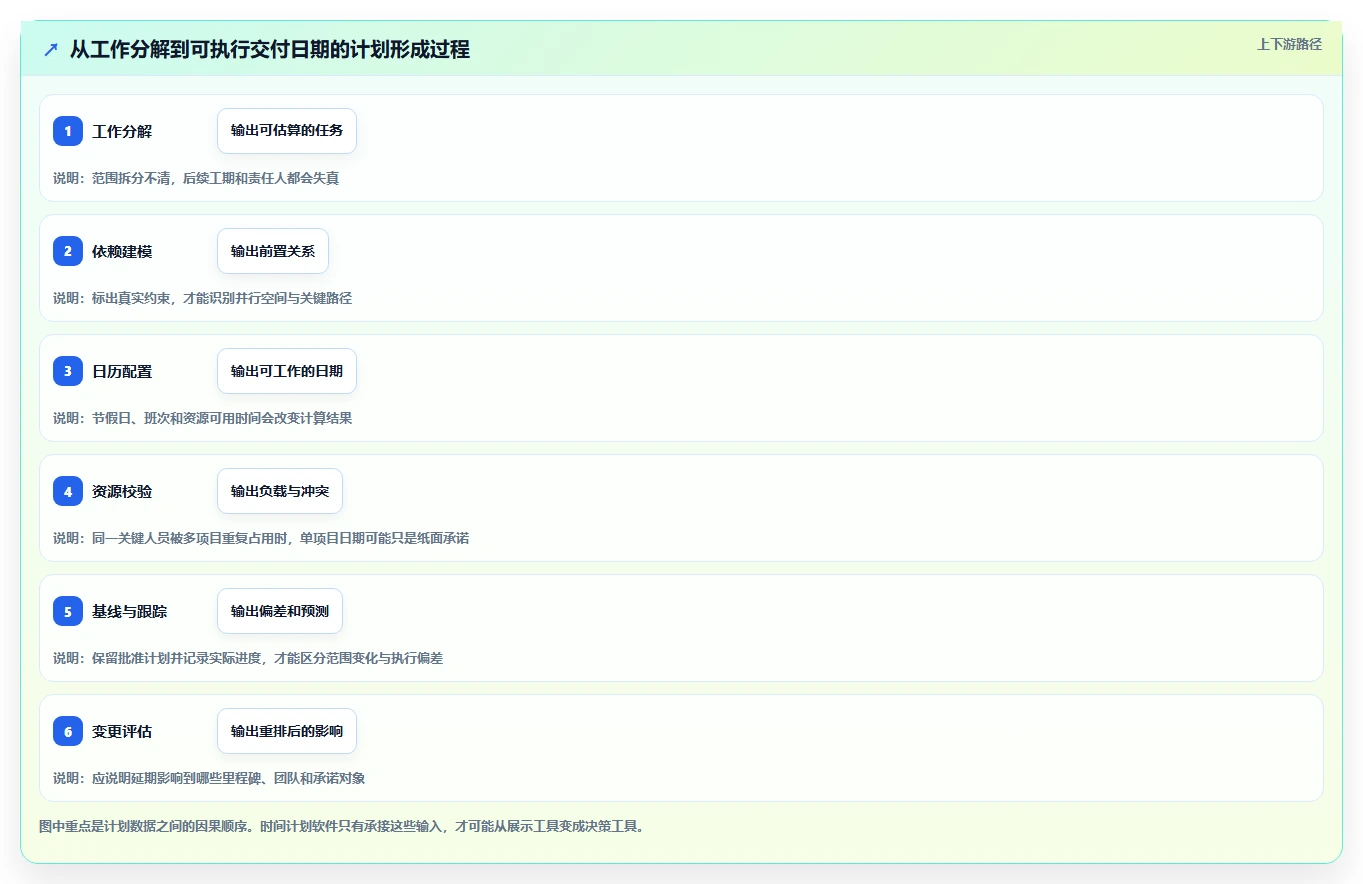Image resolution: width=1363 pixels, height=884 pixels.
Task: Select the 变更评估 step title
Action: [x=122, y=731]
